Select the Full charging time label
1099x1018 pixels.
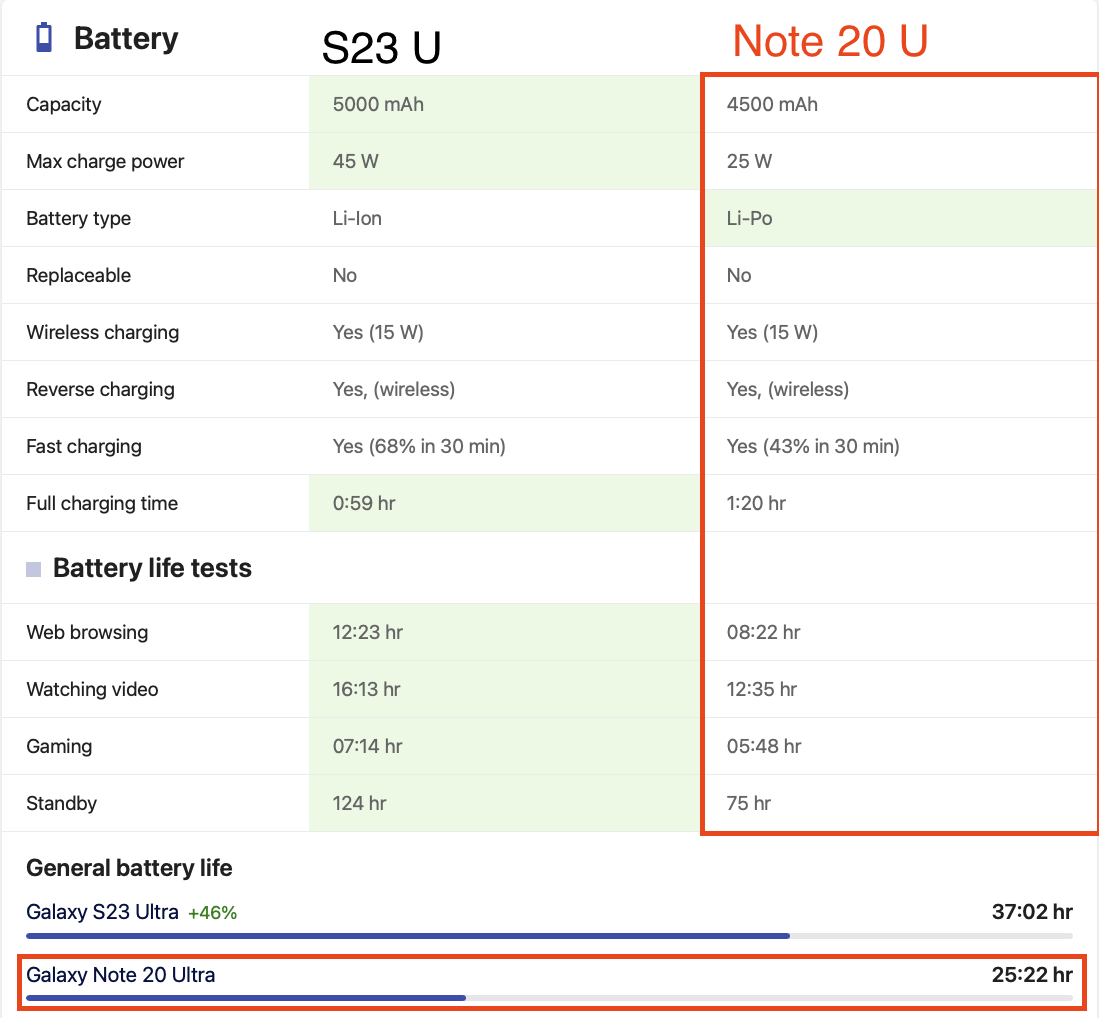(102, 503)
